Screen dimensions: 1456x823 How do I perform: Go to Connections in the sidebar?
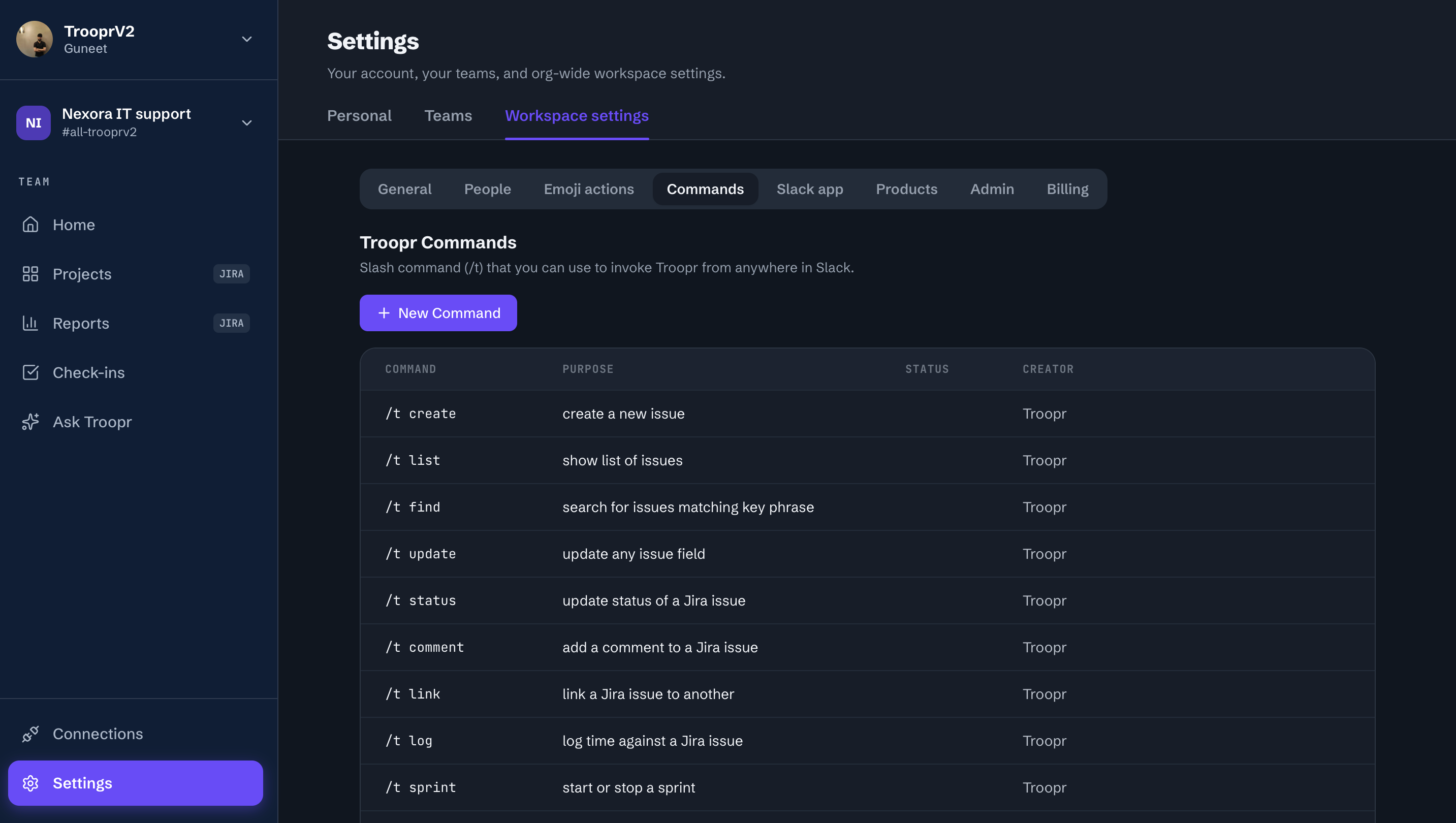[x=136, y=734]
